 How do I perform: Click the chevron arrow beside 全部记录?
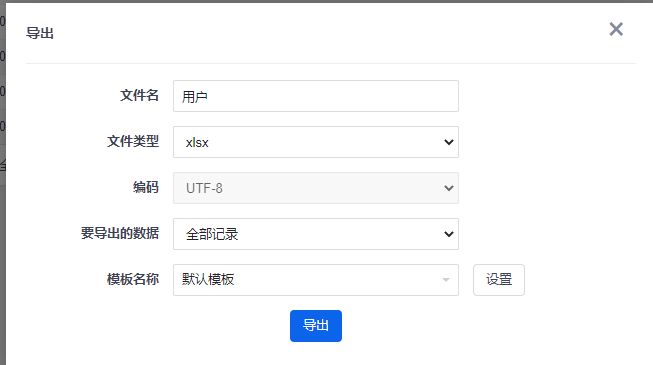tap(449, 234)
